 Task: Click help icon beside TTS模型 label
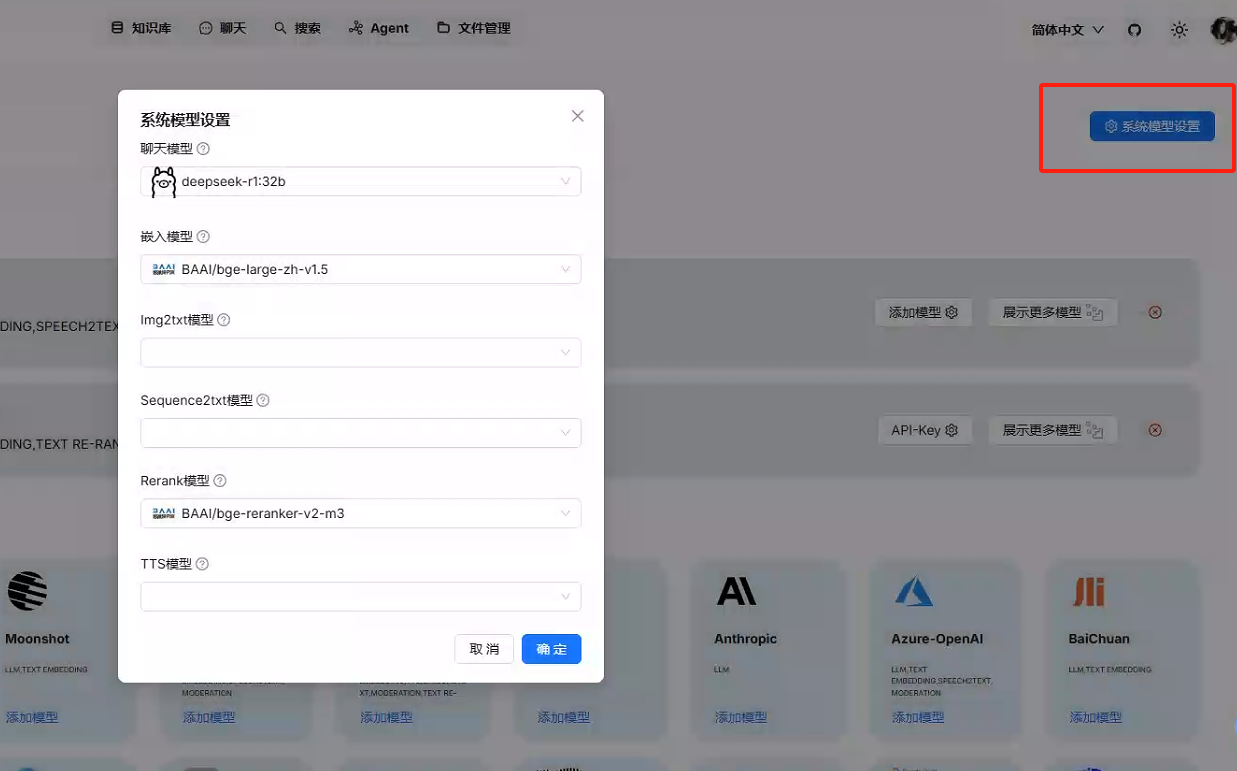(202, 564)
